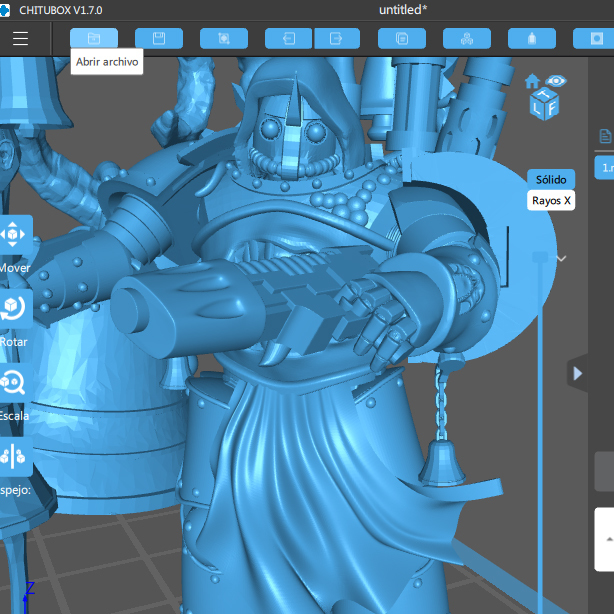The image size is (614, 614).
Task: Choose Rayos X render mode
Action: point(551,200)
